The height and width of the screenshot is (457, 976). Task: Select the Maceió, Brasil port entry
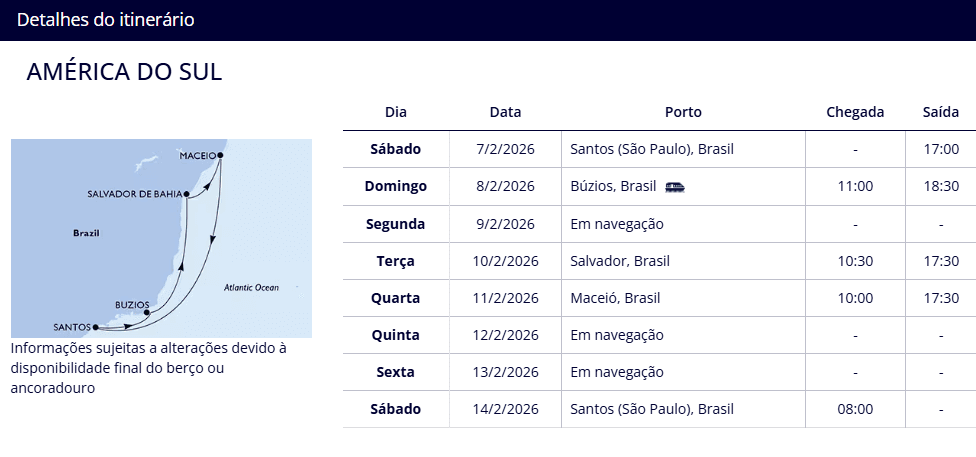pos(615,298)
